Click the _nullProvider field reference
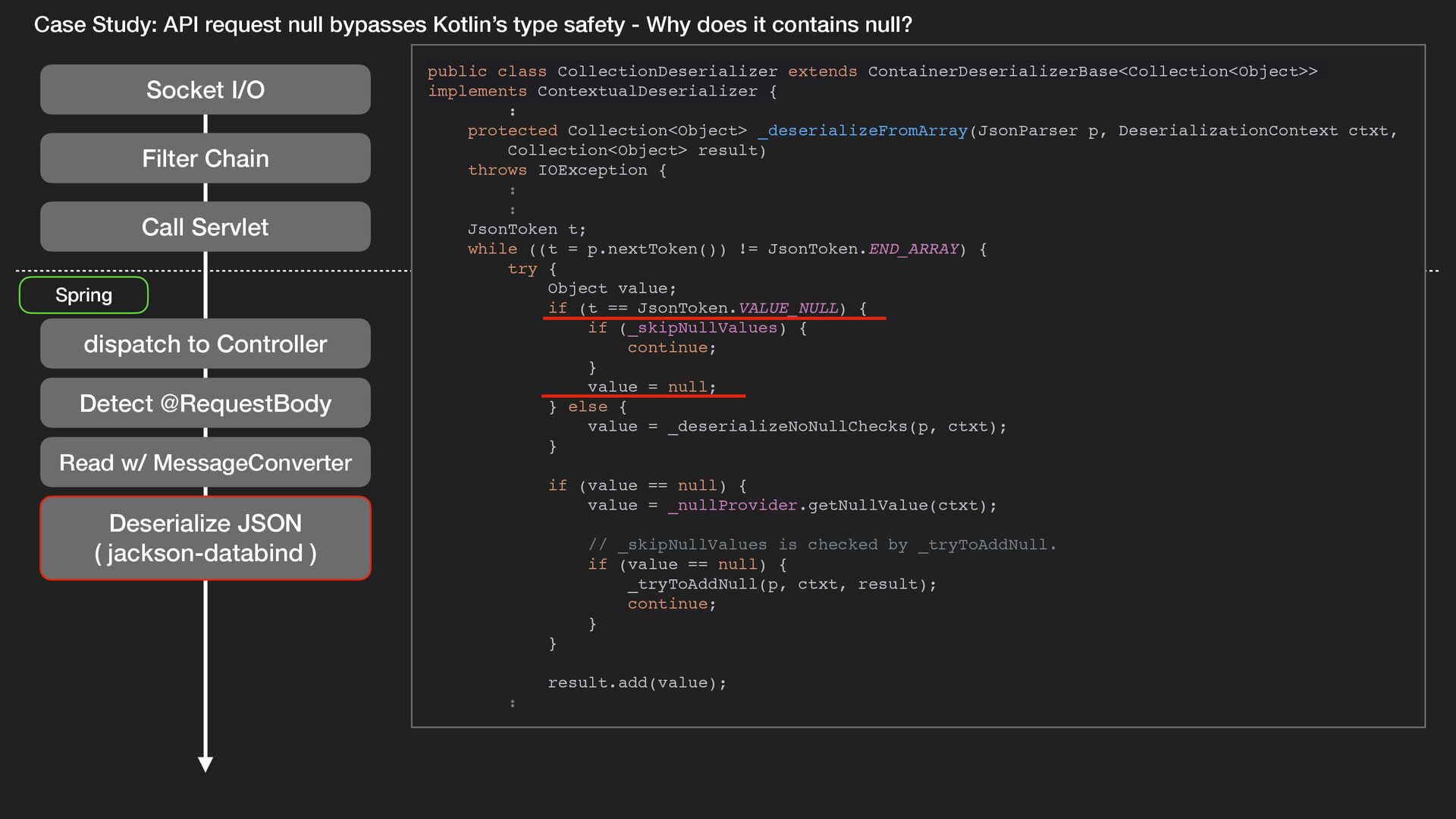Image resolution: width=1456 pixels, height=819 pixels. (x=733, y=505)
